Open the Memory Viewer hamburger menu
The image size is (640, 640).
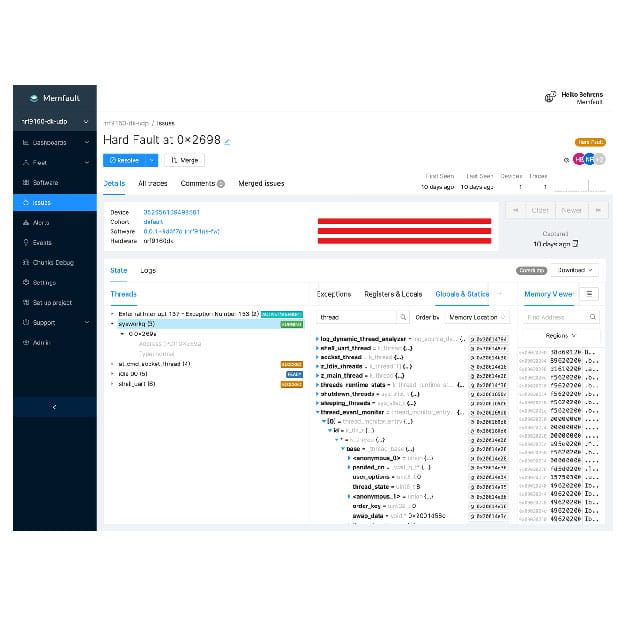tap(589, 294)
